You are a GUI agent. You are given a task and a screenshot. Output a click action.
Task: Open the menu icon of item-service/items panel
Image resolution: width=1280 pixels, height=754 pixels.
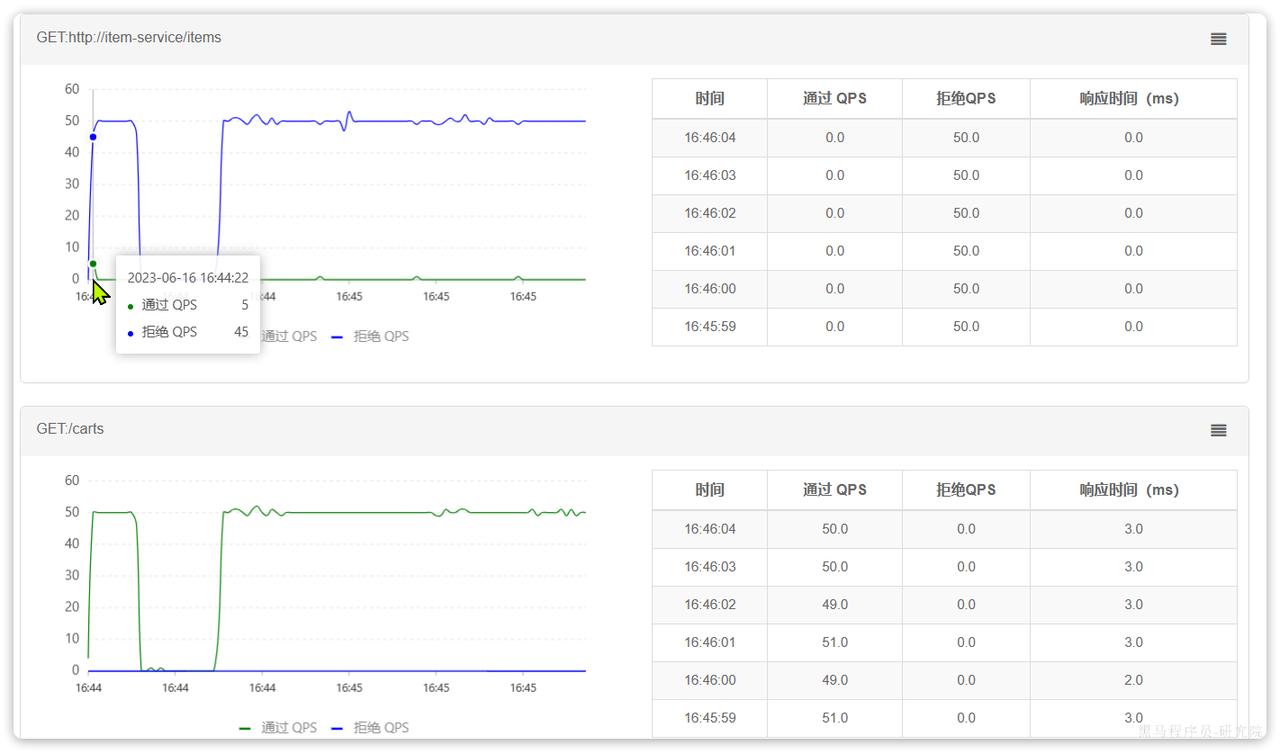pyautogui.click(x=1218, y=39)
